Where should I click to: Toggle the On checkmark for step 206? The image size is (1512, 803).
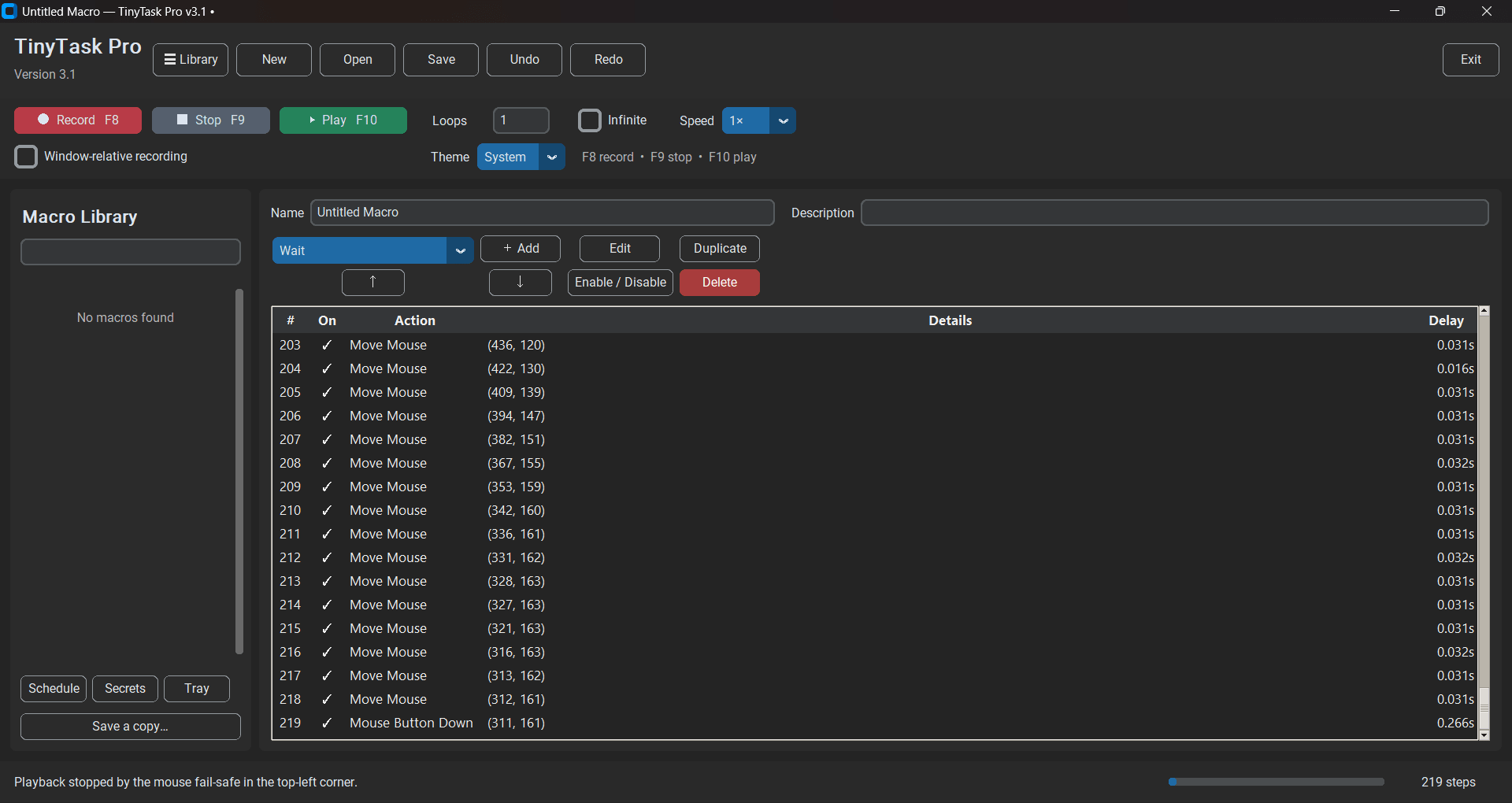pyautogui.click(x=327, y=416)
